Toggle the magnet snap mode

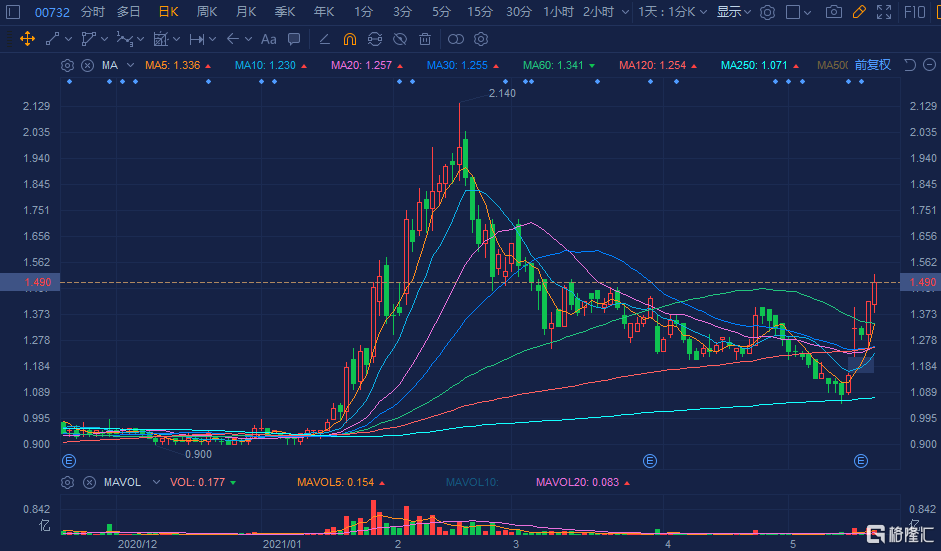coord(349,39)
